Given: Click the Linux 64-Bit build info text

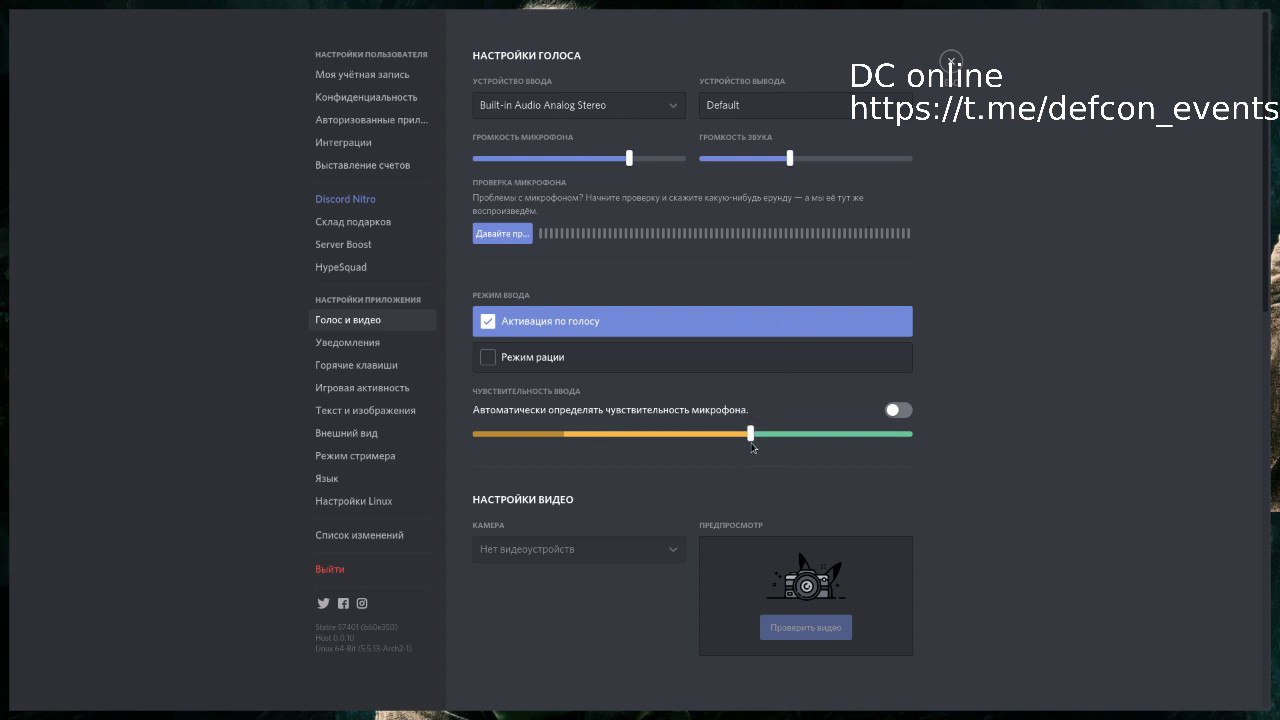Looking at the screenshot, I should [363, 648].
